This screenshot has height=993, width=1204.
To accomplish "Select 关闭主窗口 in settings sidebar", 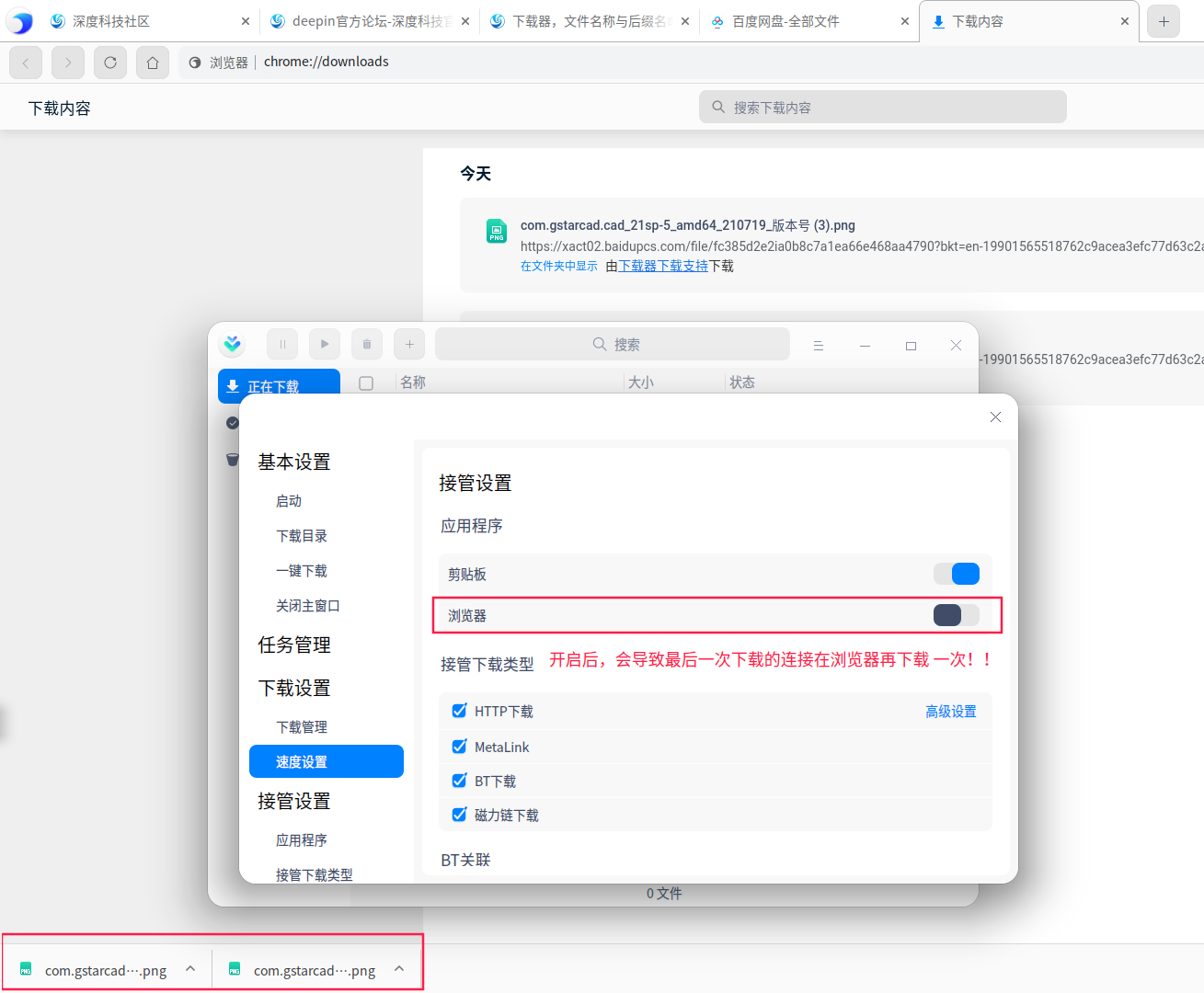I will click(308, 606).
